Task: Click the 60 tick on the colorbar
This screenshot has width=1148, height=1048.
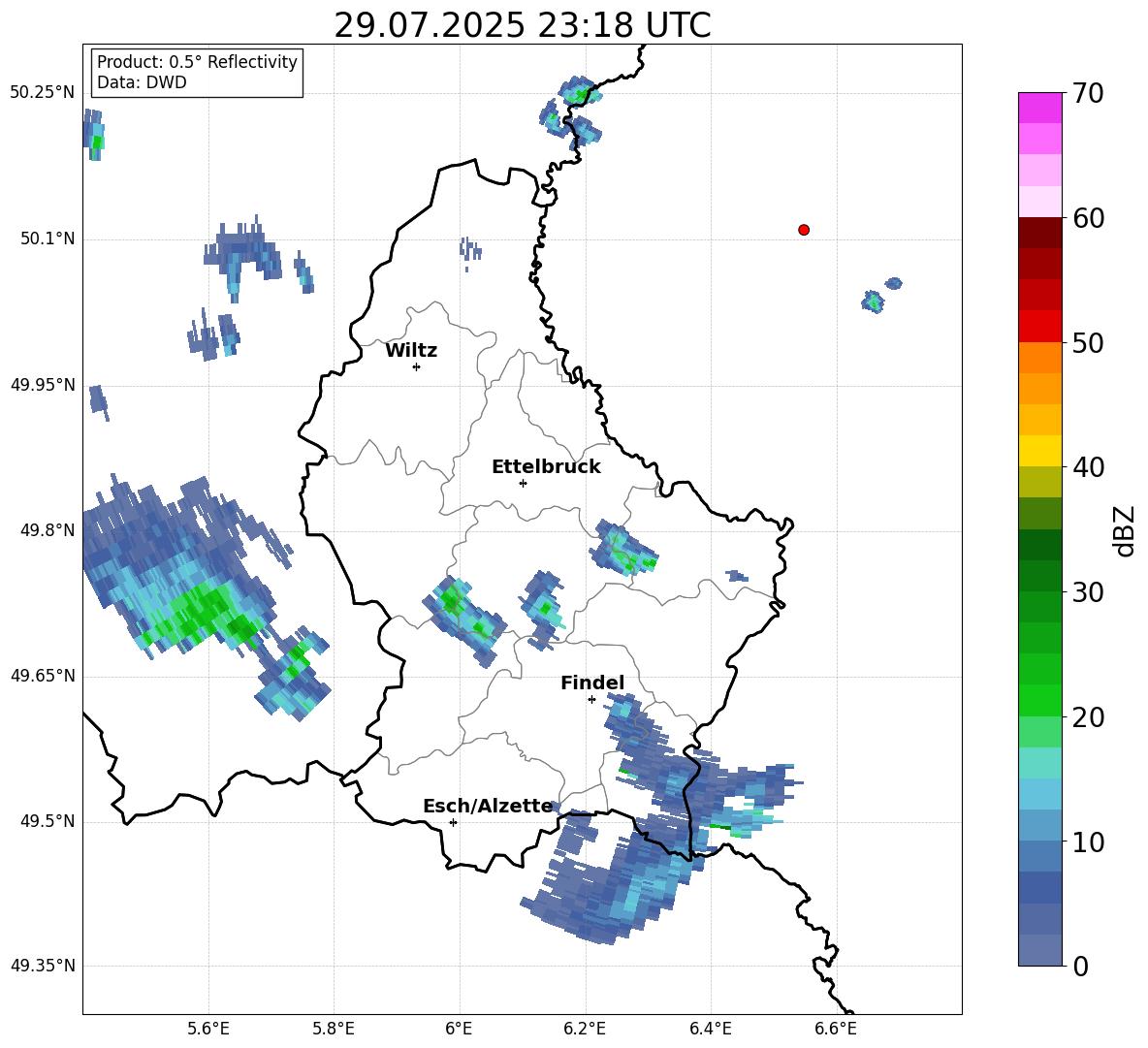Action: click(1088, 218)
